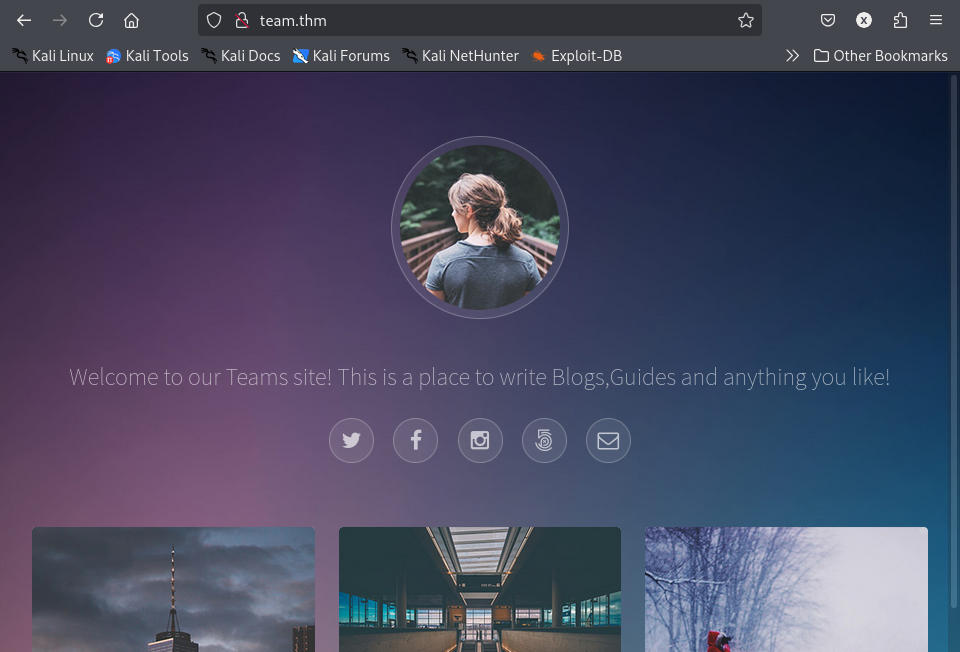The image size is (960, 652).
Task: Click the "Welcome to our Teams site!" heading
Action: pos(479,377)
